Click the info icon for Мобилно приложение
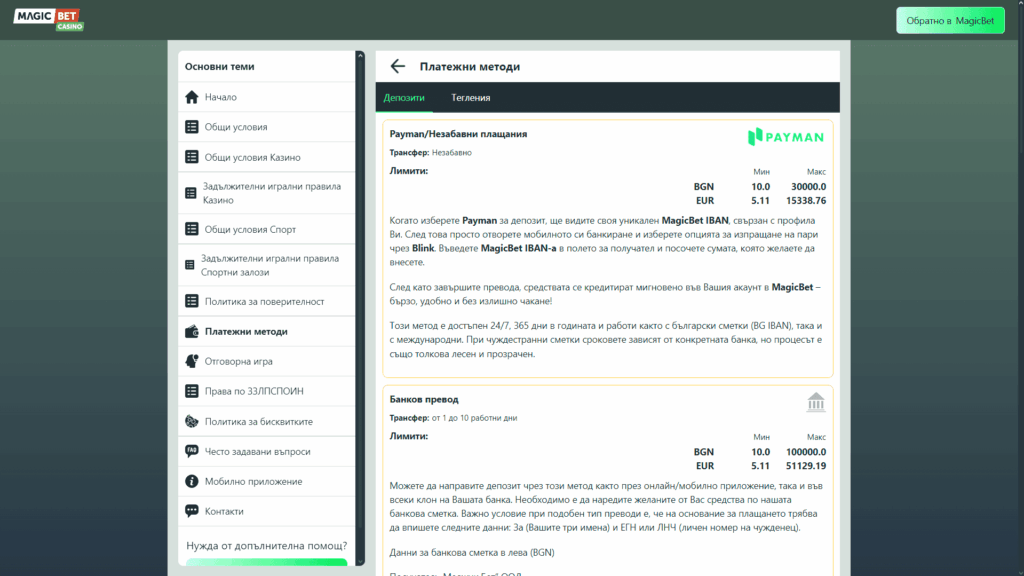Image resolution: width=1024 pixels, height=576 pixels. (192, 481)
